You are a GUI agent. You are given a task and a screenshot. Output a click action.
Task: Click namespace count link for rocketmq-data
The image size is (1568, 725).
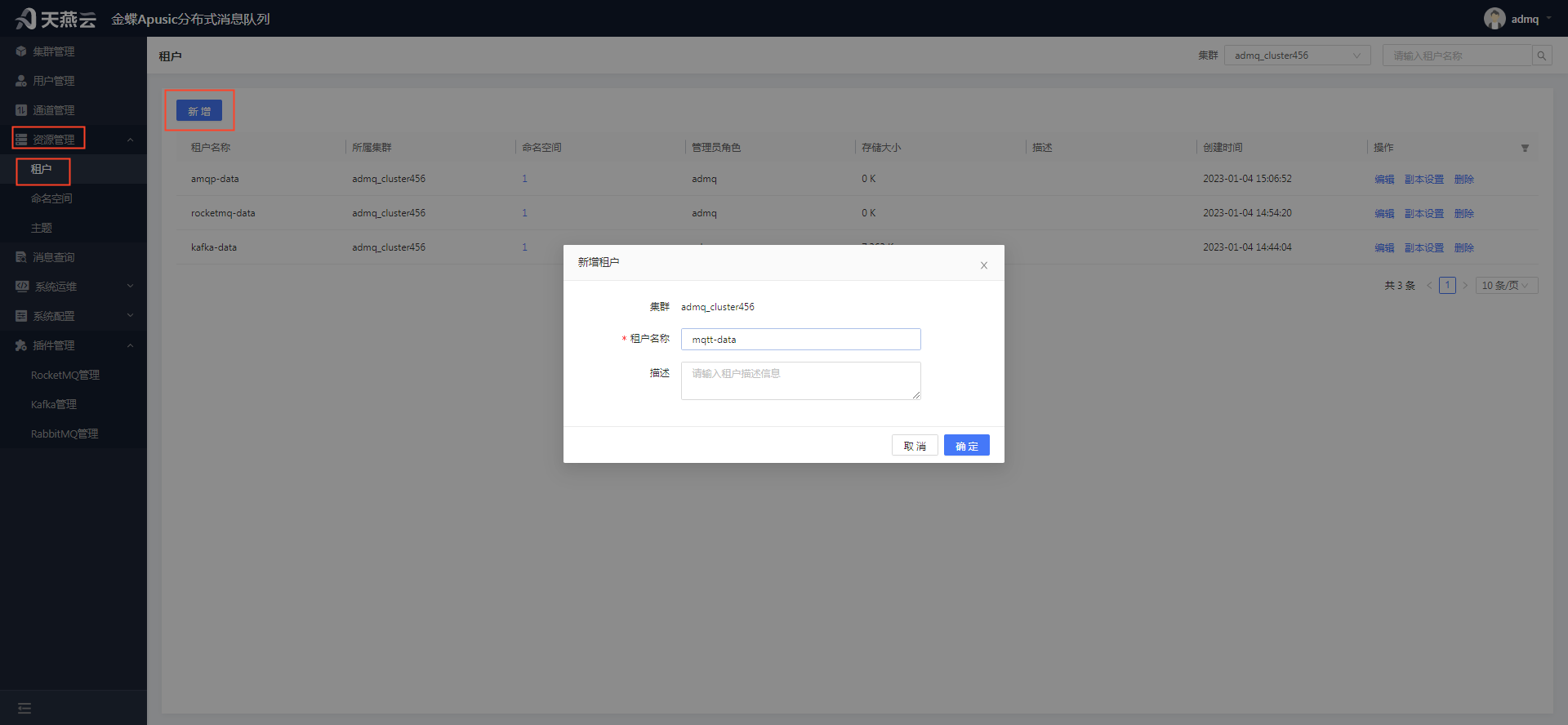[x=524, y=213]
